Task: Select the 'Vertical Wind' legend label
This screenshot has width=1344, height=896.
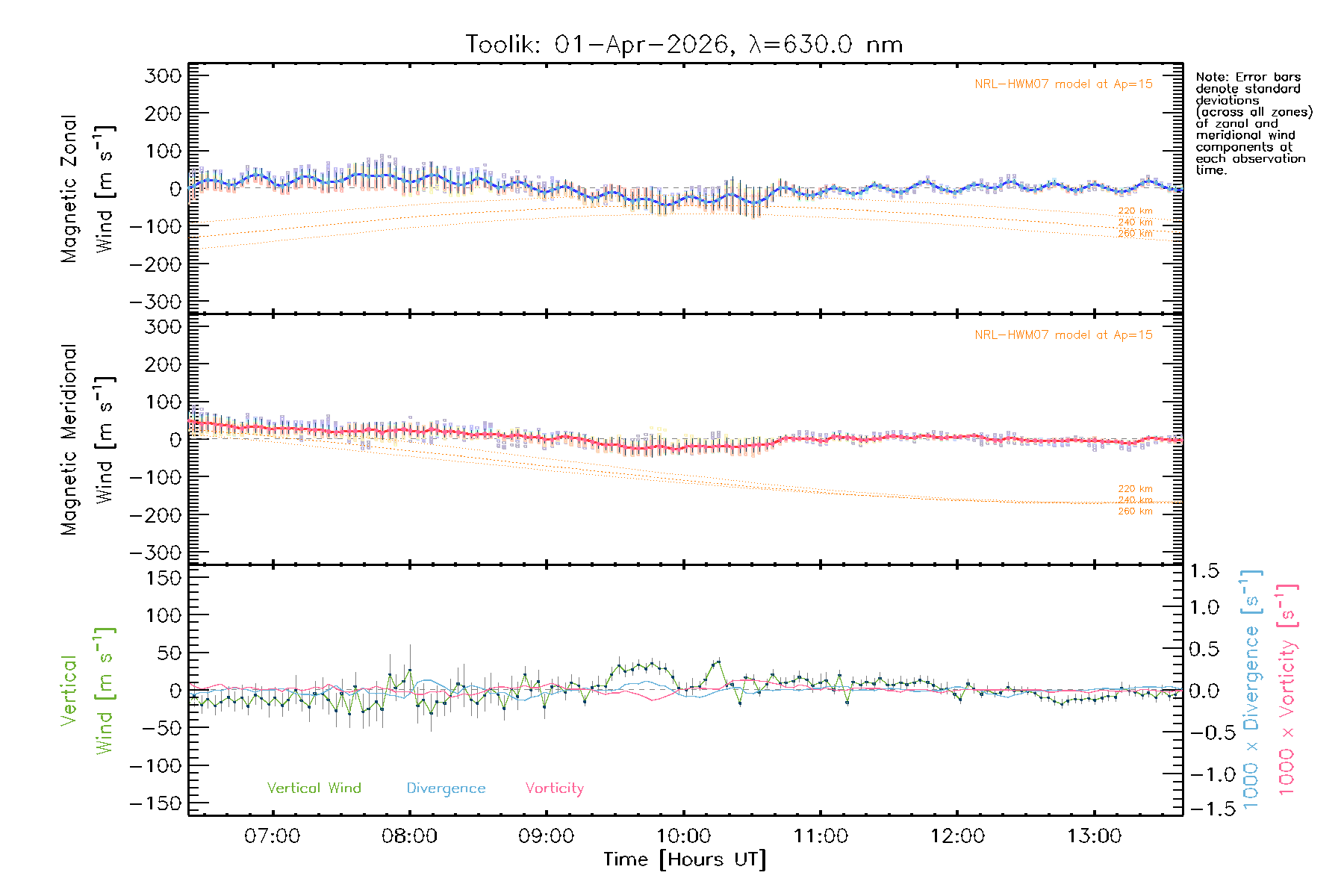Action: (314, 788)
